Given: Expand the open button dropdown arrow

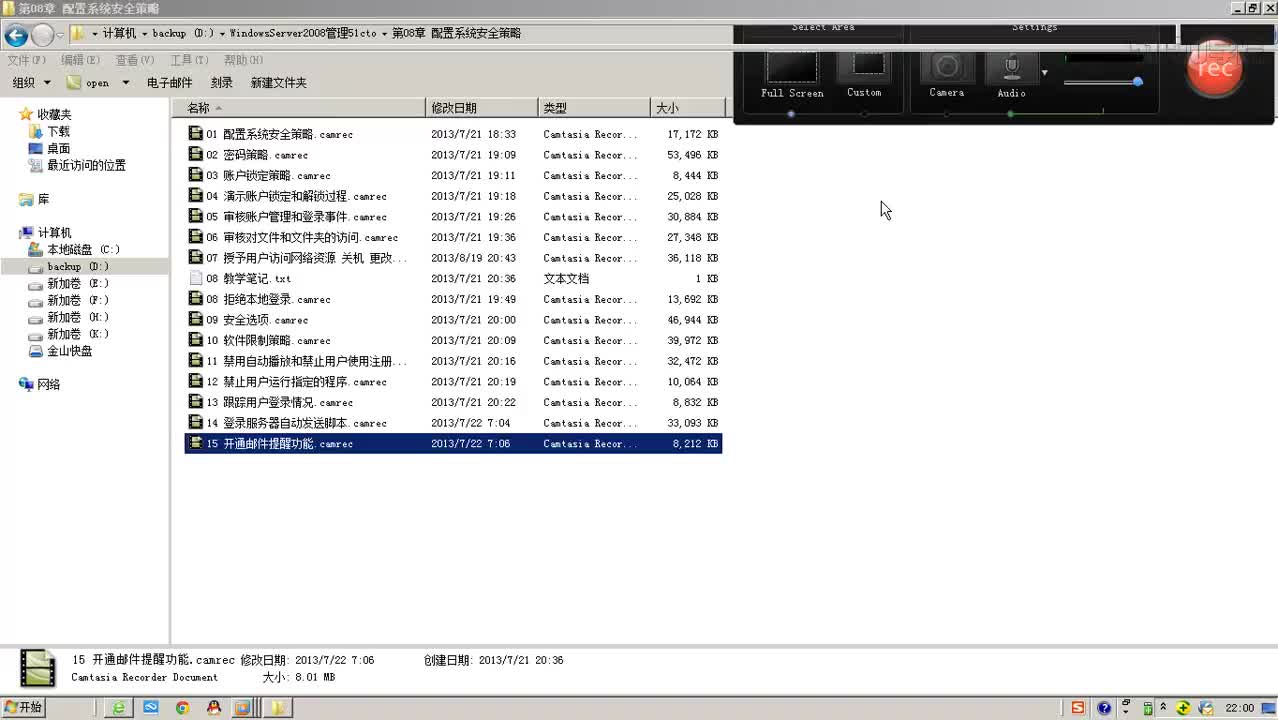Looking at the screenshot, I should tap(125, 83).
